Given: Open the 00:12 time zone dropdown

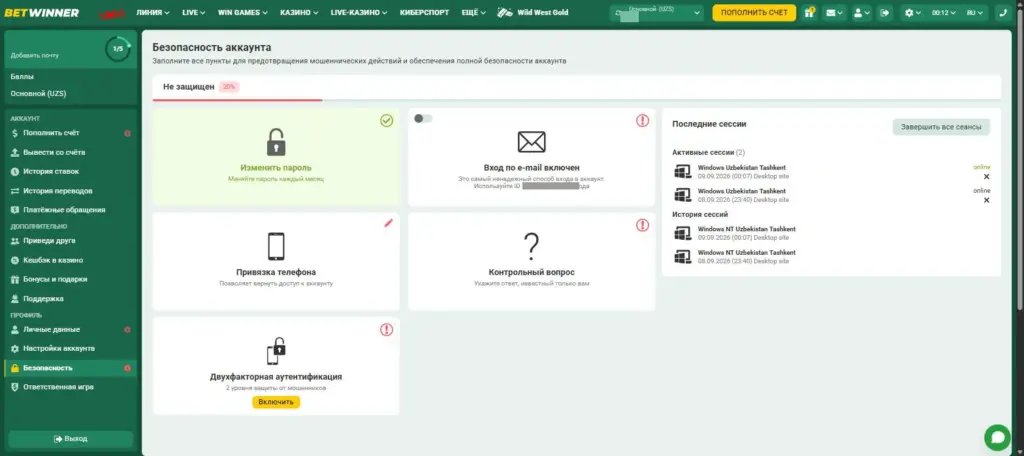Looking at the screenshot, I should click(944, 12).
